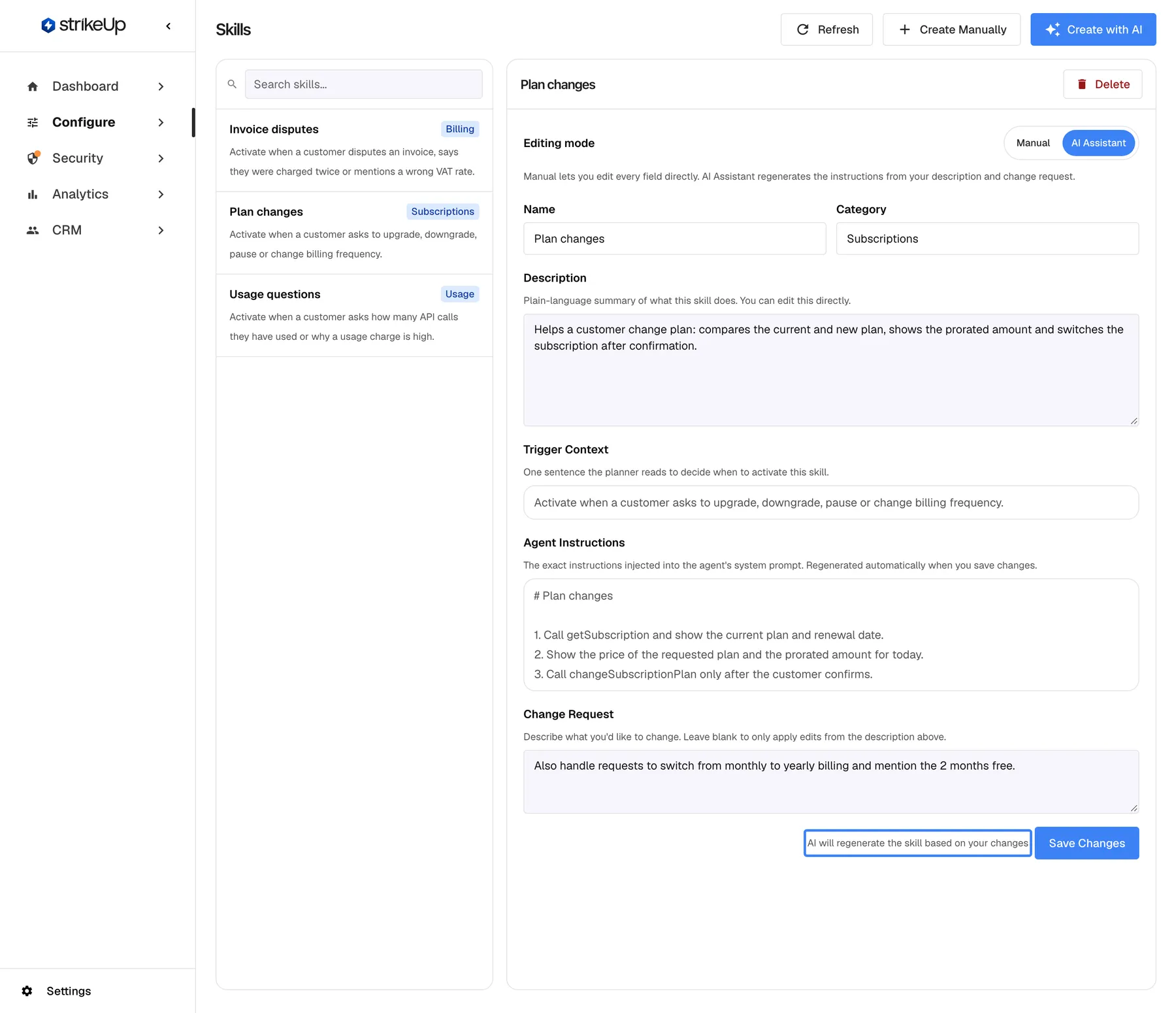
Task: Click Create with AI button
Action: 1093,29
